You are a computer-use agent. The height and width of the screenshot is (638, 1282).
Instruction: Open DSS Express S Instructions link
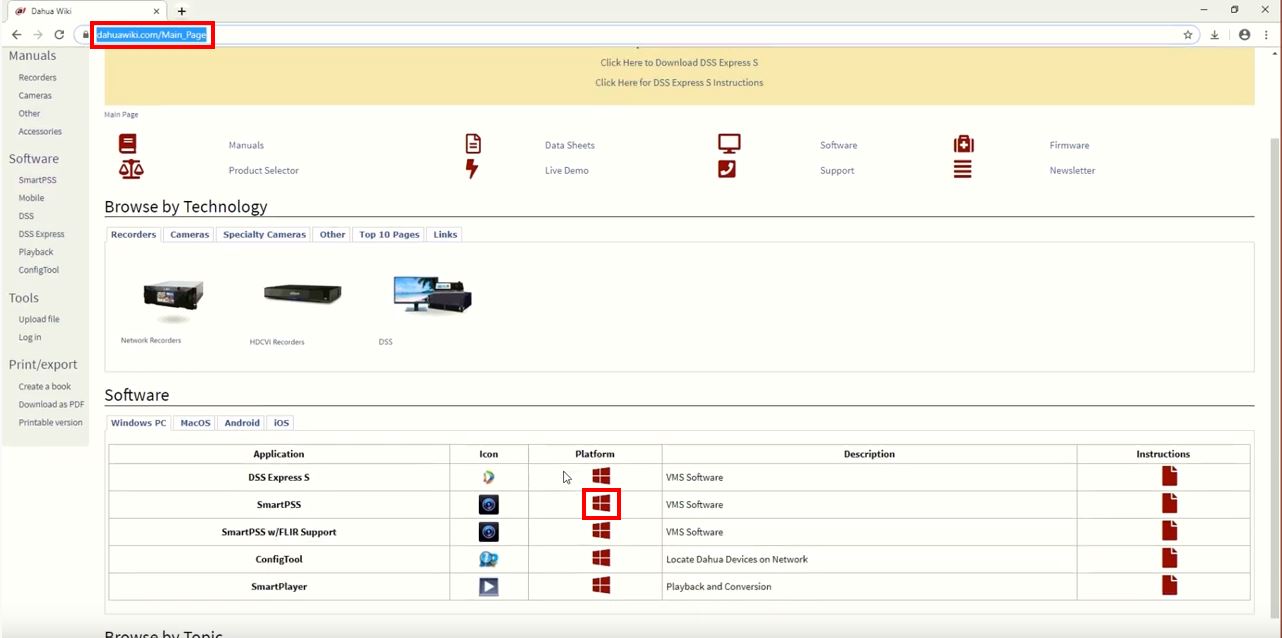[679, 83]
